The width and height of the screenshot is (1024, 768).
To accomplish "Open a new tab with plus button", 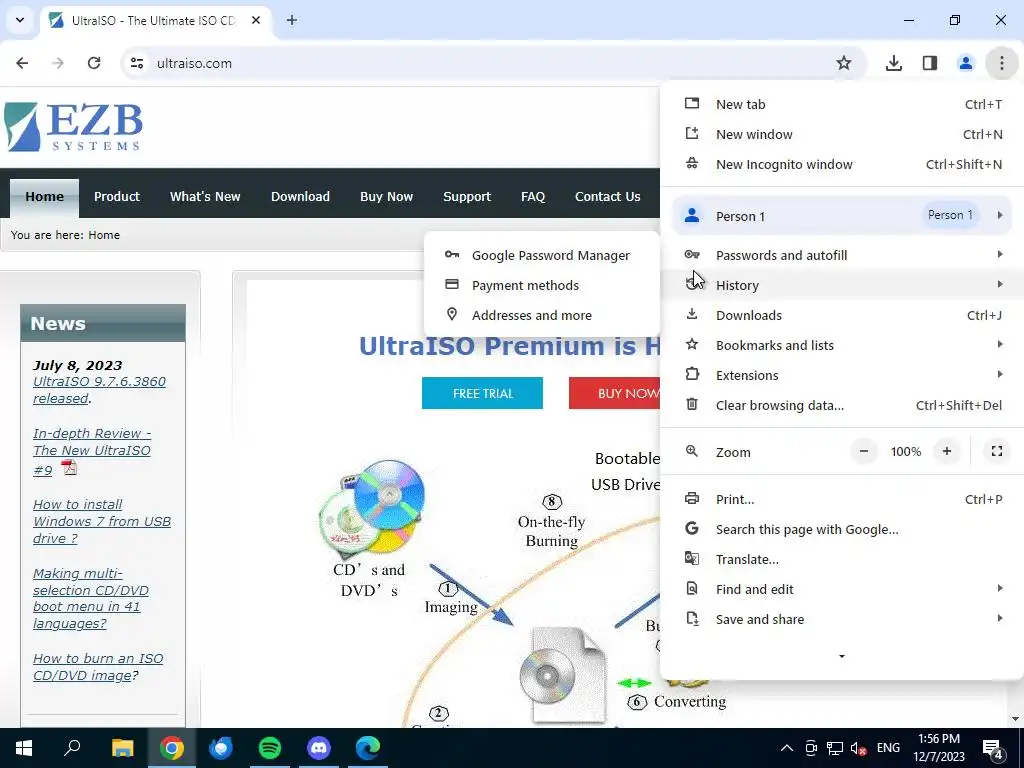I will pyautogui.click(x=292, y=20).
